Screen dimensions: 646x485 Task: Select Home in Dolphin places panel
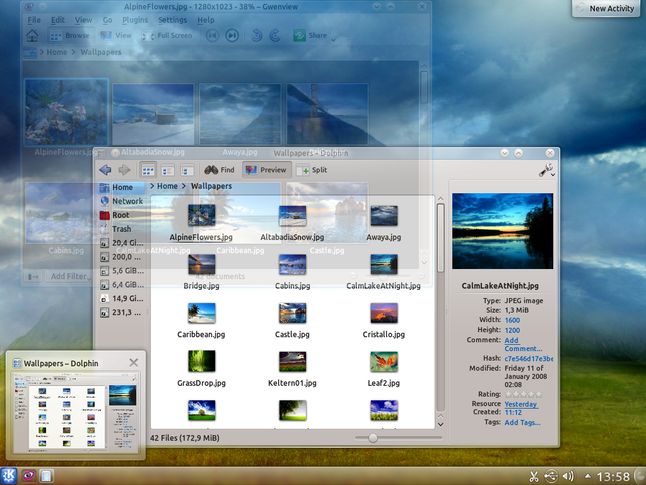(x=122, y=187)
